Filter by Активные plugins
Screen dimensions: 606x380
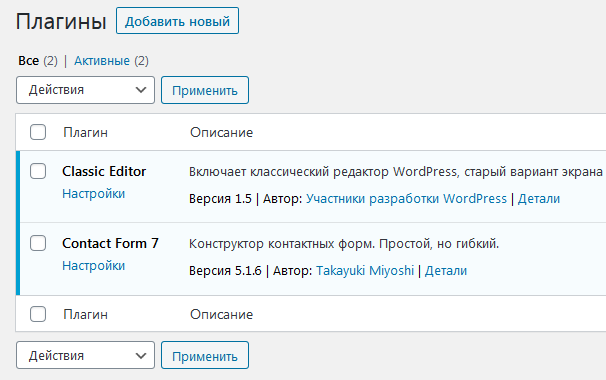[102, 61]
